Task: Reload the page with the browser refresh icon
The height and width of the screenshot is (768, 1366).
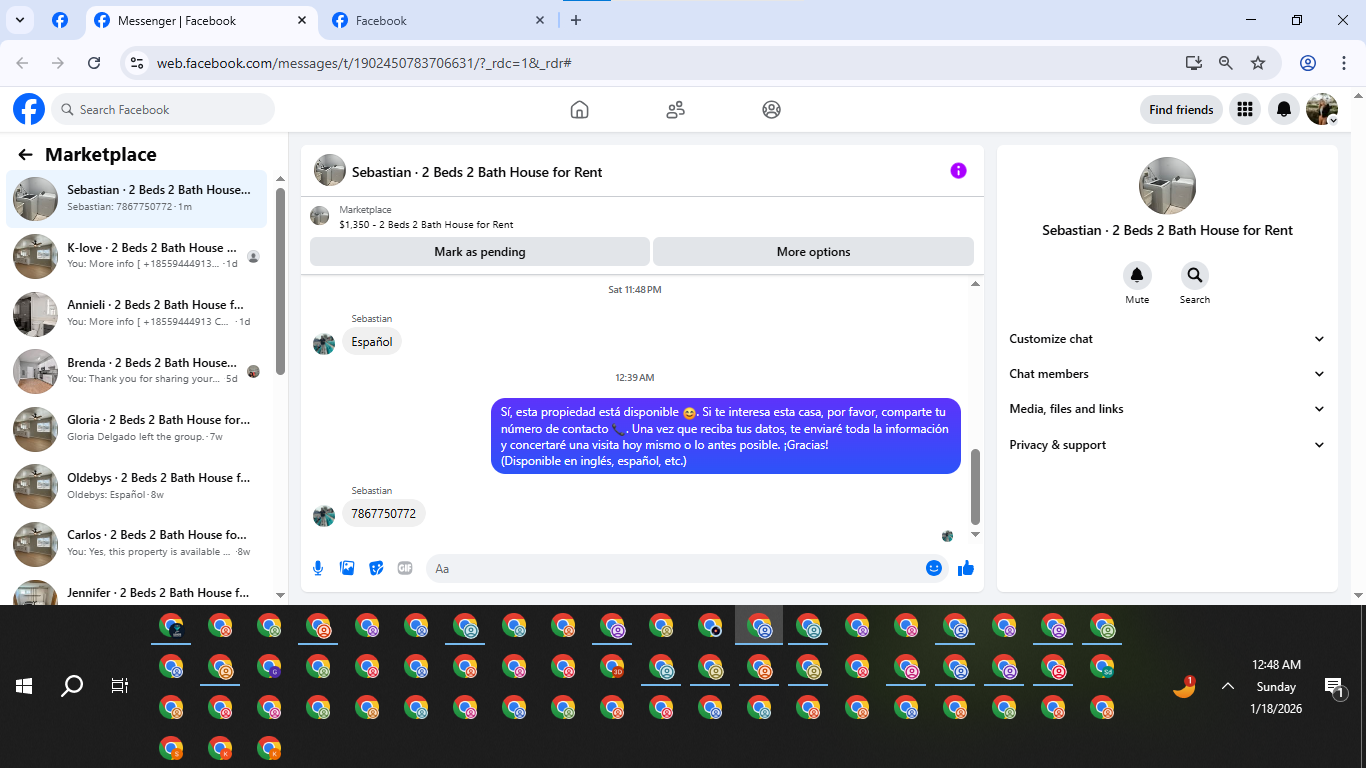Action: (94, 63)
